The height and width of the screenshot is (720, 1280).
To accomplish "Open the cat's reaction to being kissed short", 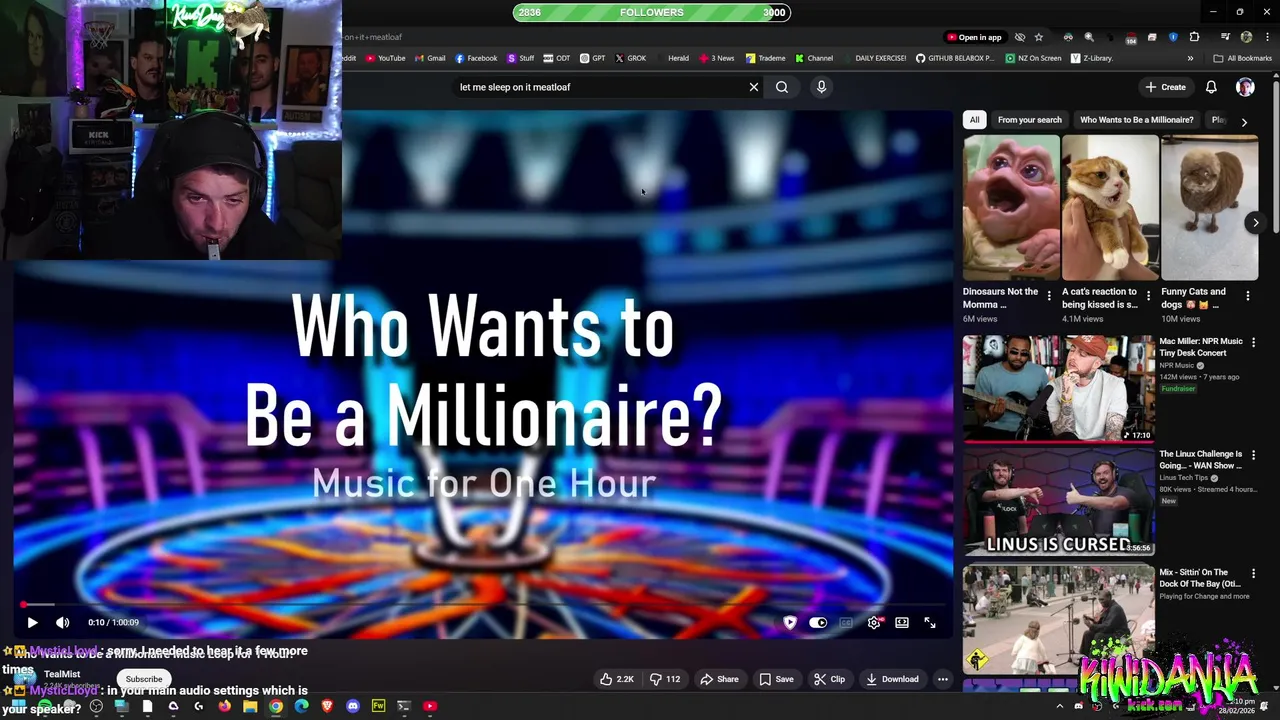I will 1110,208.
